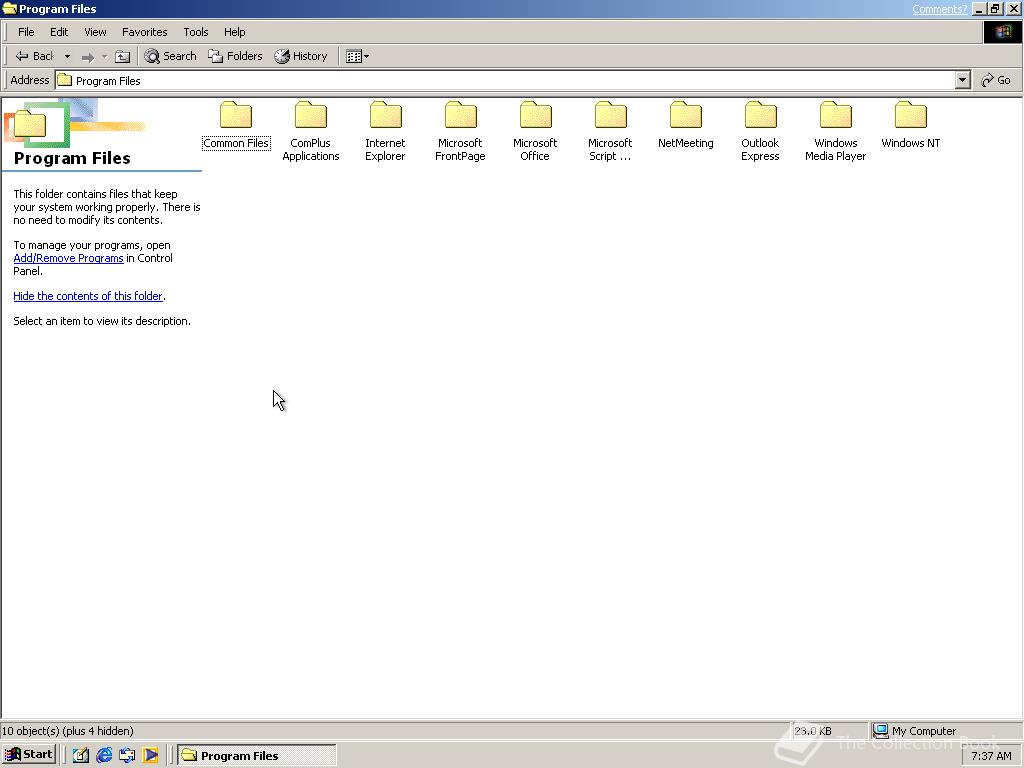This screenshot has height=768, width=1024.
Task: Click the 10 object(s) status text
Action: [68, 731]
